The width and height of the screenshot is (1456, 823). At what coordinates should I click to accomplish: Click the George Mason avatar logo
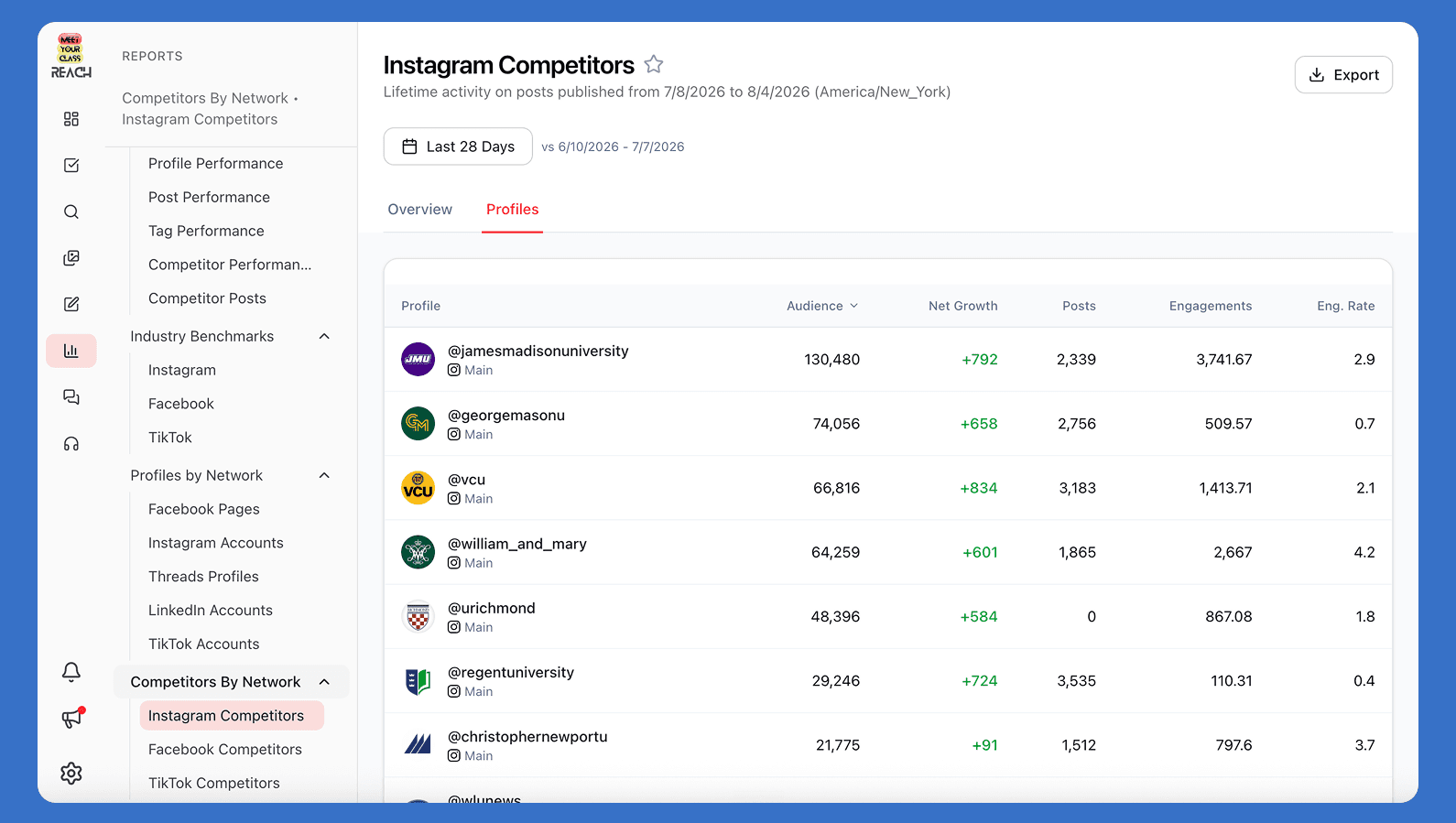tap(418, 423)
